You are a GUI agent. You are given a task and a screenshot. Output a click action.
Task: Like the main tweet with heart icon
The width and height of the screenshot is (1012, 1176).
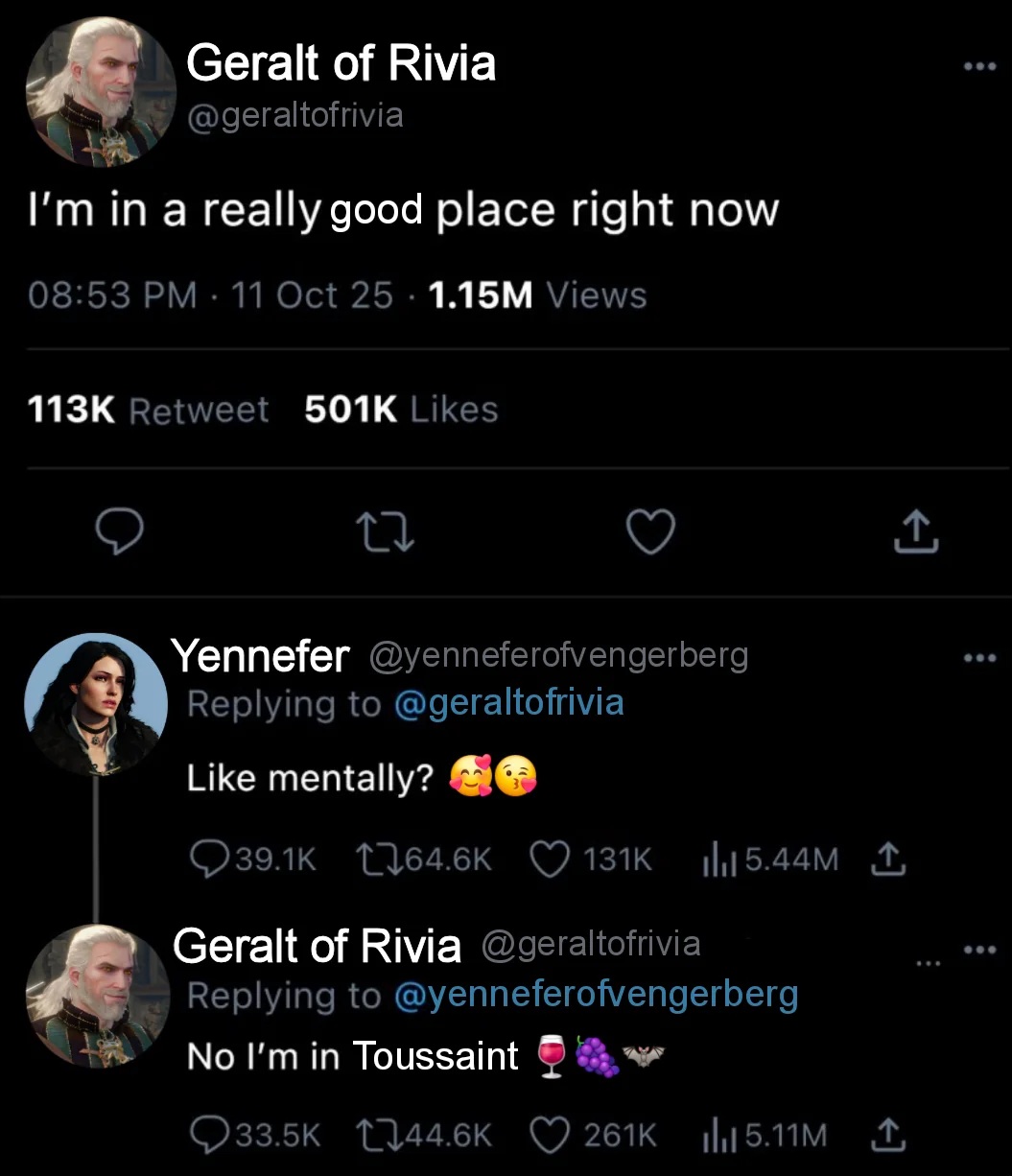(x=651, y=531)
